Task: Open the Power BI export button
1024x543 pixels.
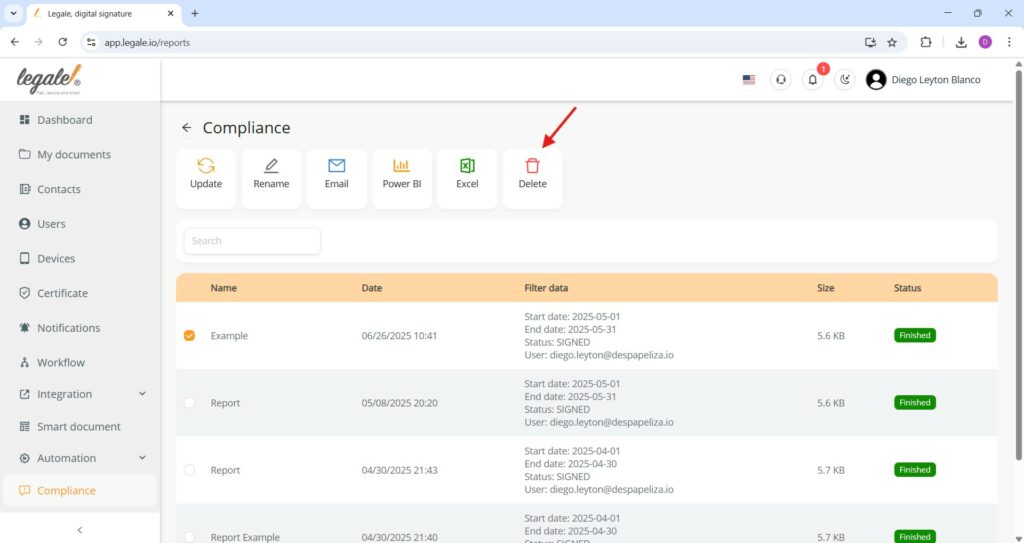Action: [402, 179]
